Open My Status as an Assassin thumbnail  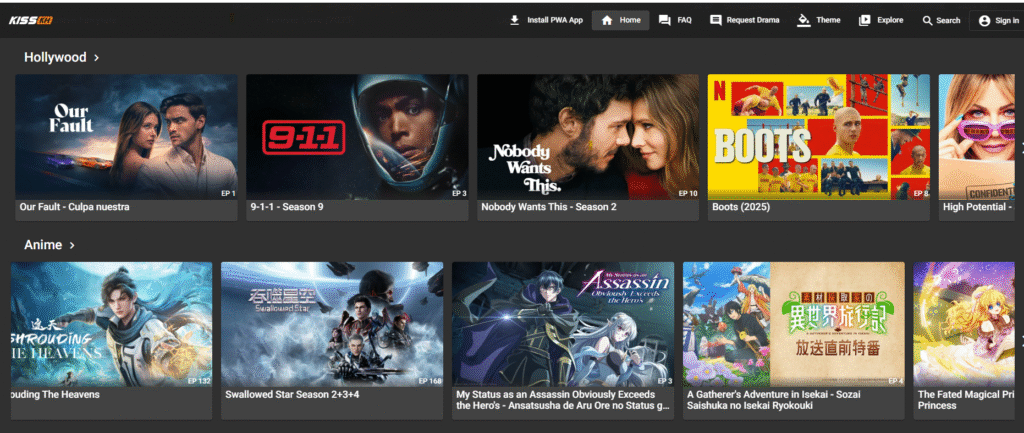[562, 324]
